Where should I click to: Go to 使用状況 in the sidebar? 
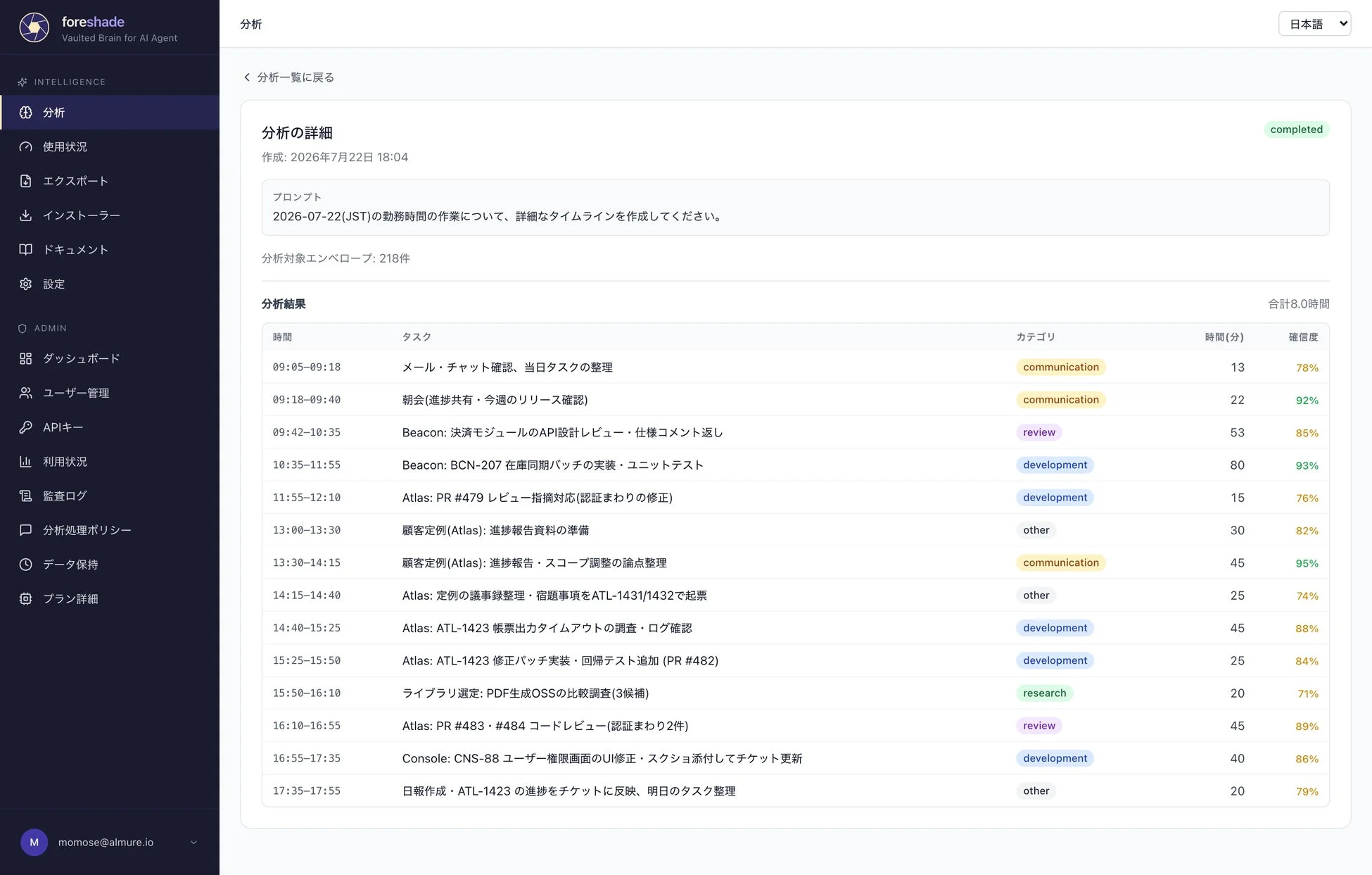click(x=110, y=146)
